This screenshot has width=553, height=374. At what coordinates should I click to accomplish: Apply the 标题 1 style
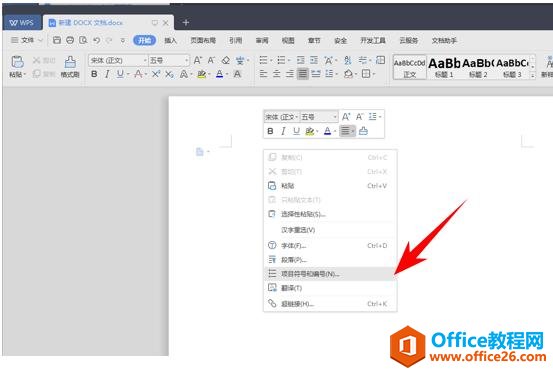pos(444,67)
